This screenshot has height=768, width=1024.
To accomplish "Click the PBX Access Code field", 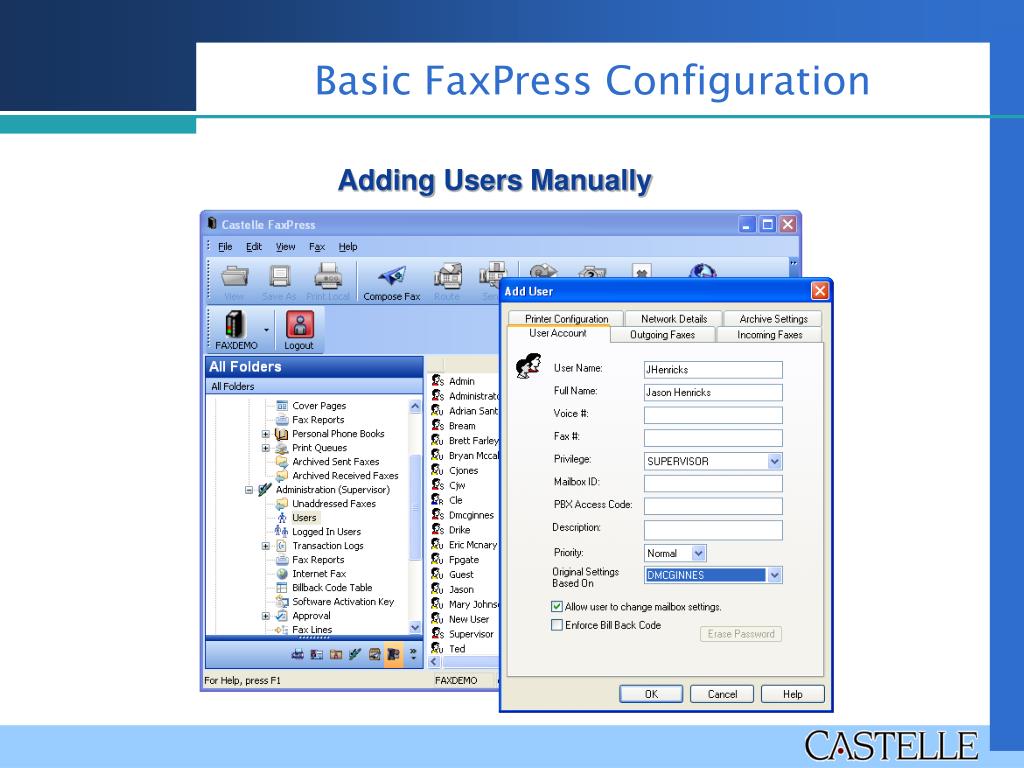I will coord(713,506).
